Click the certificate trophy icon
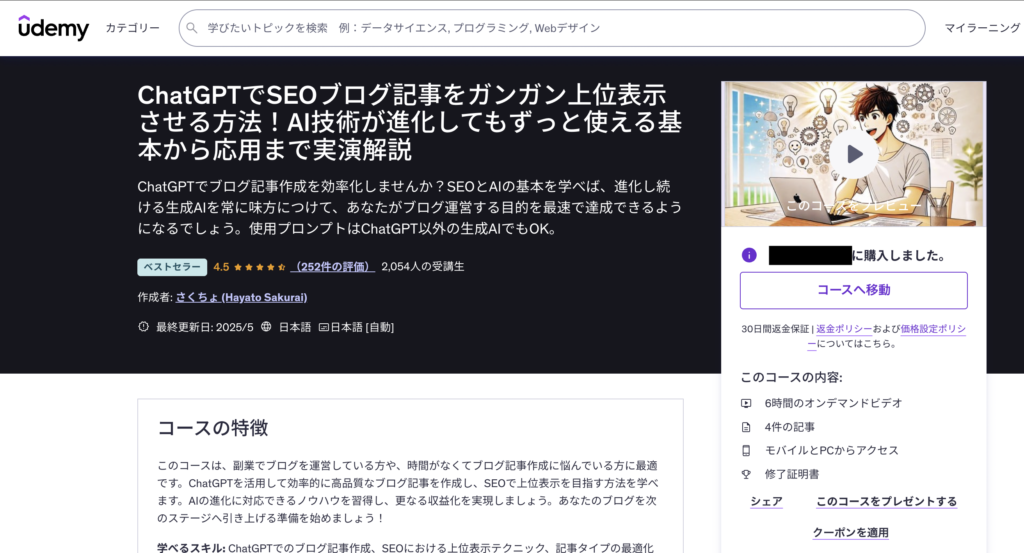The width and height of the screenshot is (1024, 553). click(746, 474)
